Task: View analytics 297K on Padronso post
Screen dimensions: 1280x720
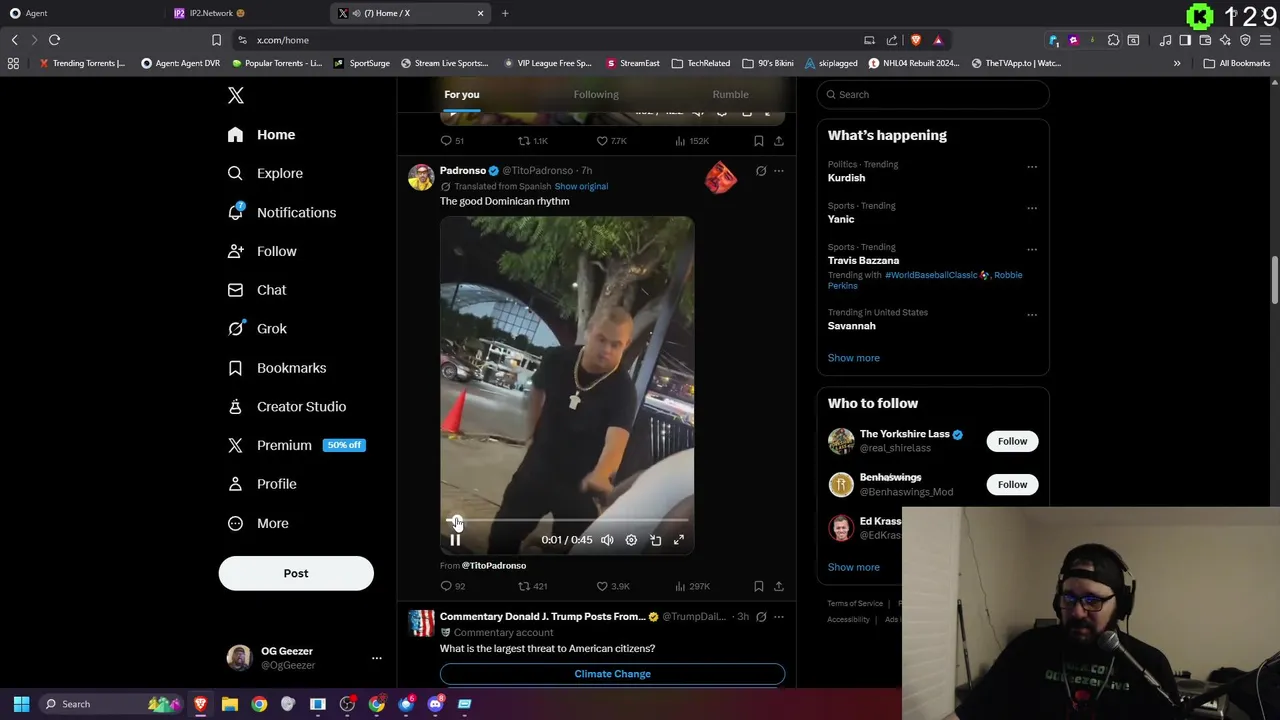Action: [692, 586]
